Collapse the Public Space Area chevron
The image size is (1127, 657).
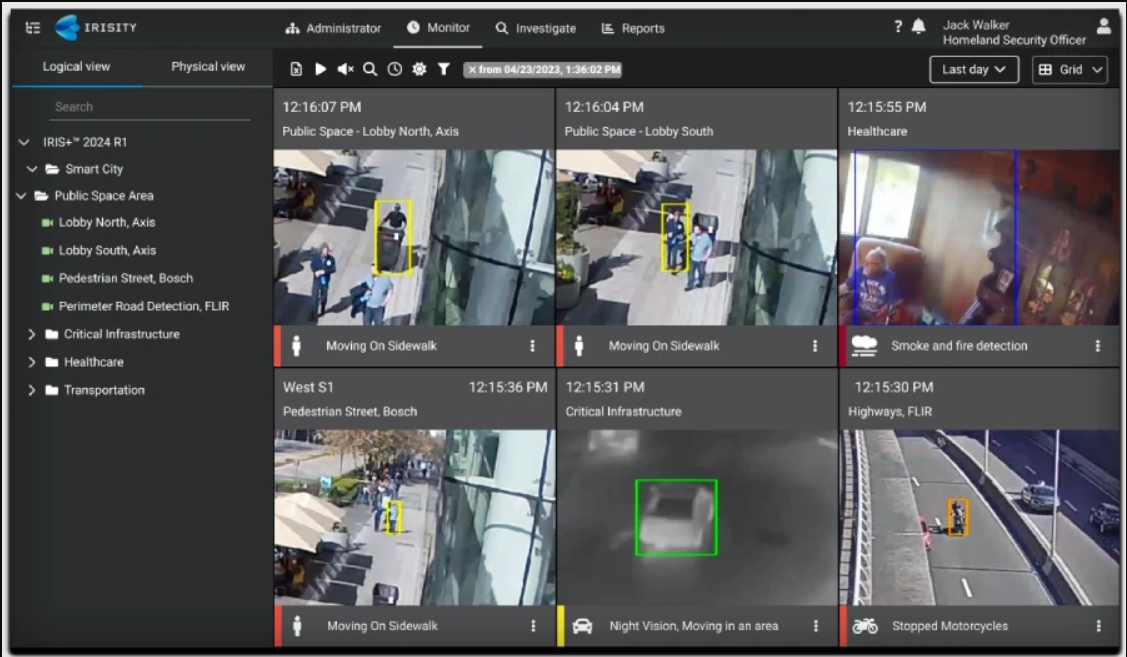pos(21,196)
